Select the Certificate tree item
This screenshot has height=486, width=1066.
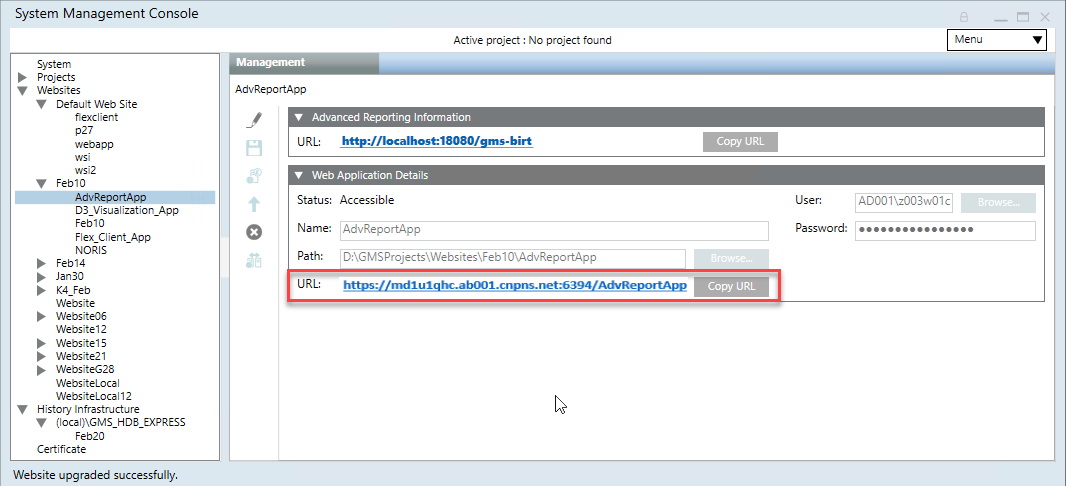(61, 449)
